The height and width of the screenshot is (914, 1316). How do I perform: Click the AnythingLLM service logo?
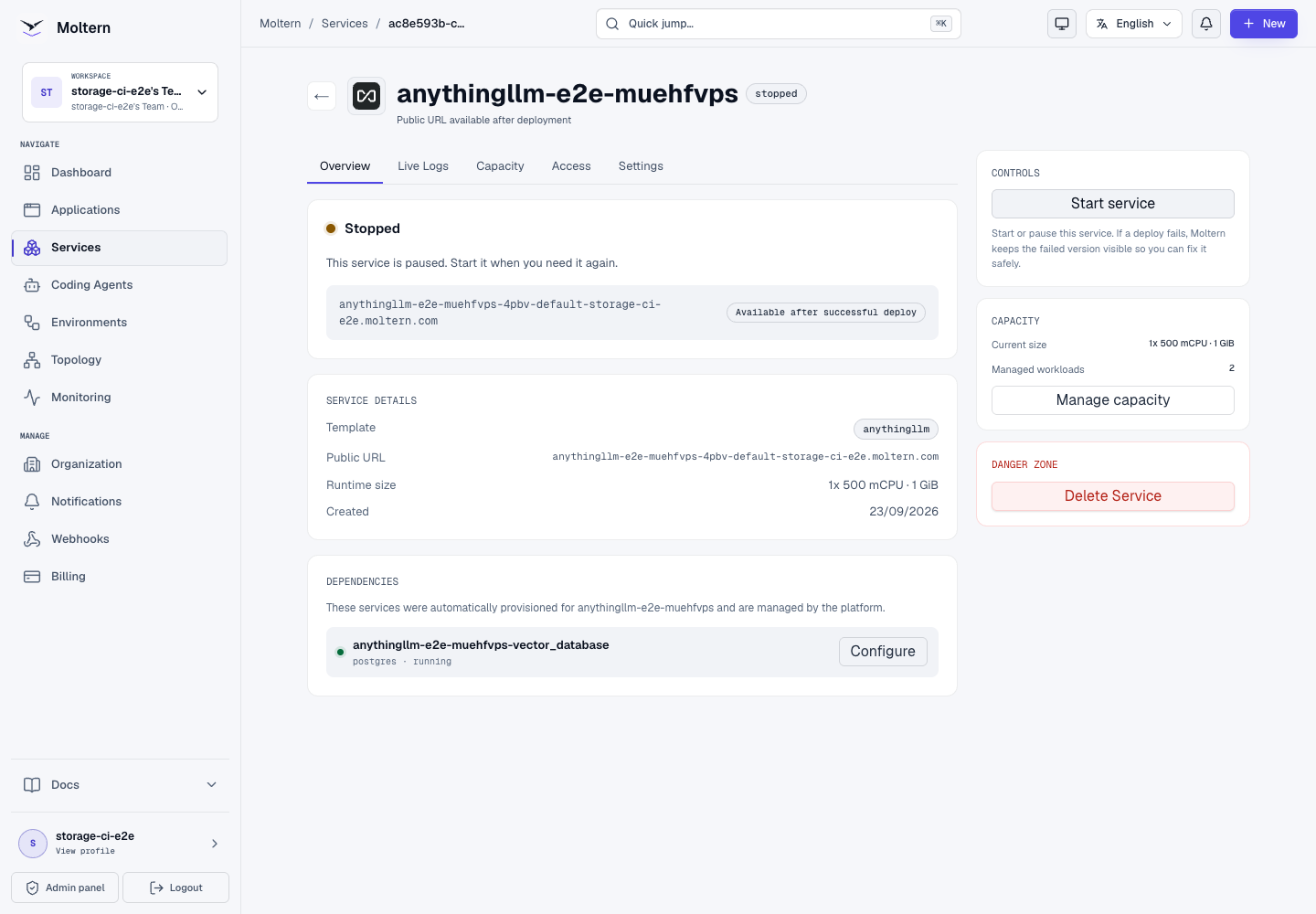[x=366, y=96]
